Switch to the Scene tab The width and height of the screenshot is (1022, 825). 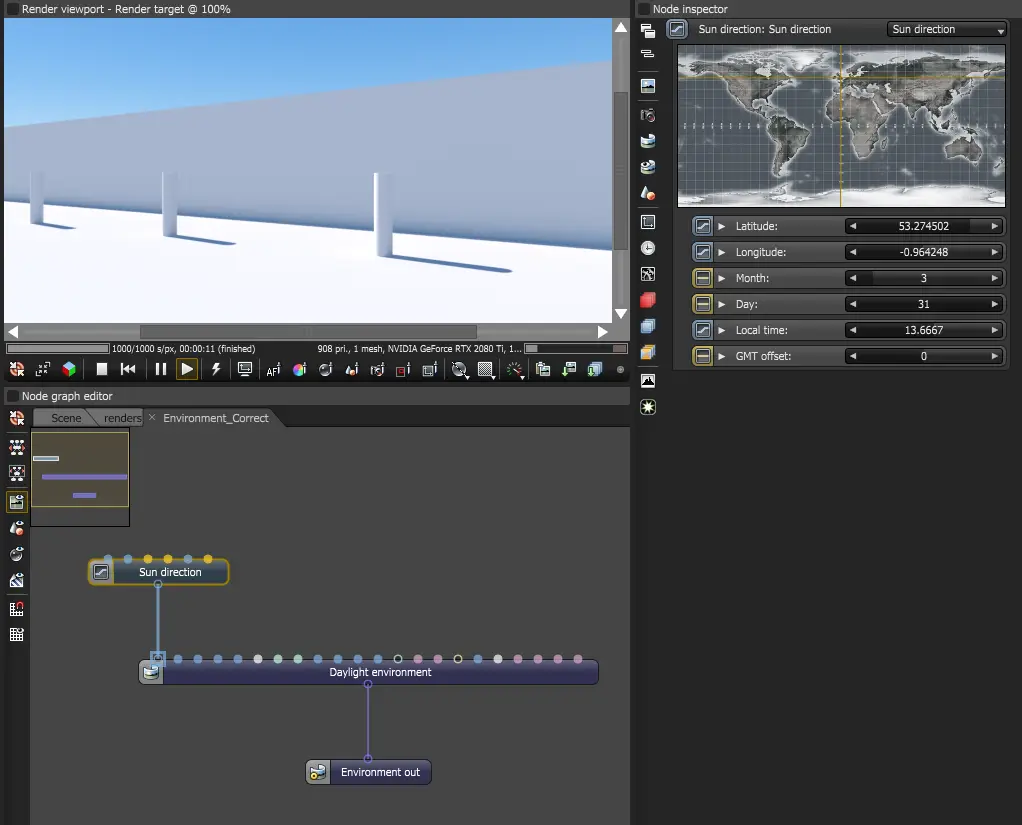66,418
